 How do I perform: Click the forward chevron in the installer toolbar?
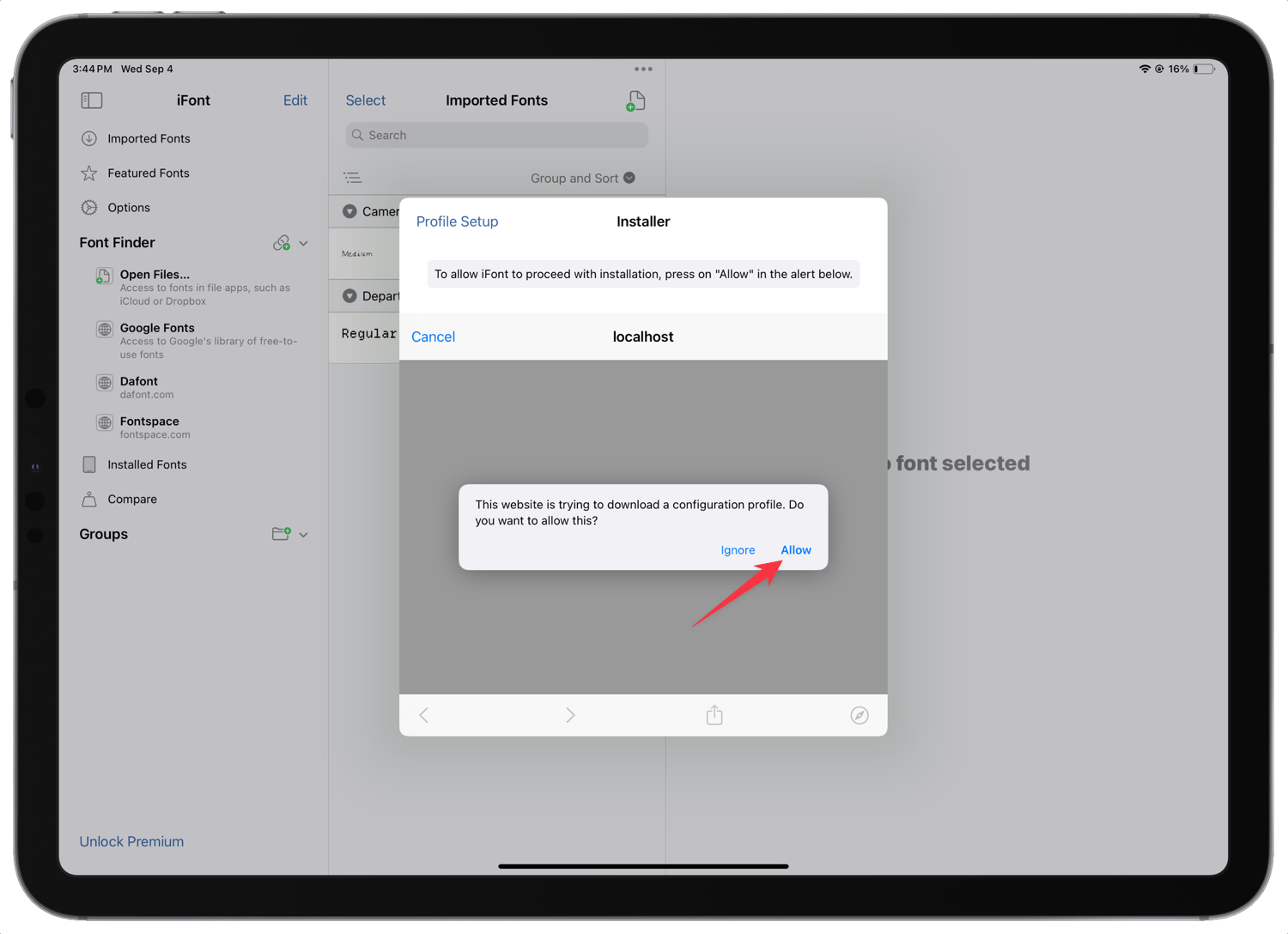click(x=570, y=715)
